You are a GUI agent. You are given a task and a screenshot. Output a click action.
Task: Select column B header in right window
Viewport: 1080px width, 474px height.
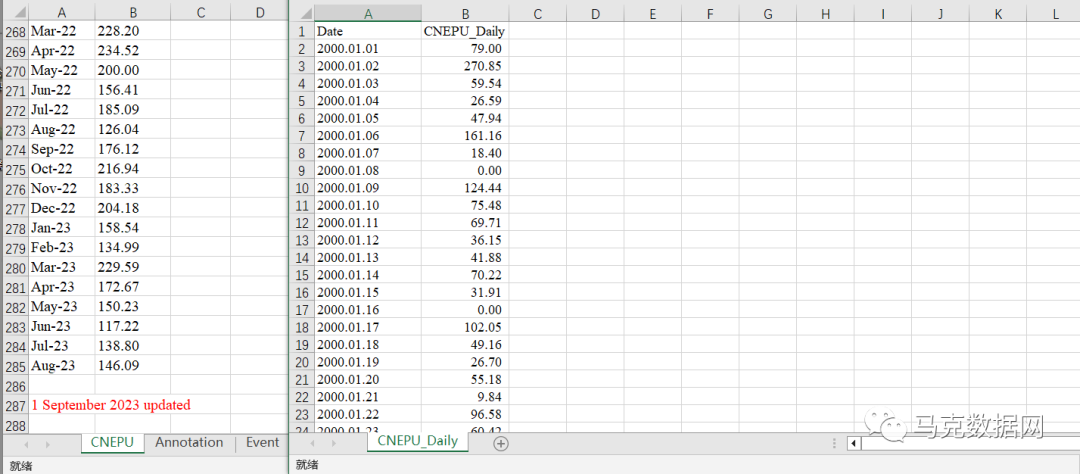pyautogui.click(x=466, y=13)
